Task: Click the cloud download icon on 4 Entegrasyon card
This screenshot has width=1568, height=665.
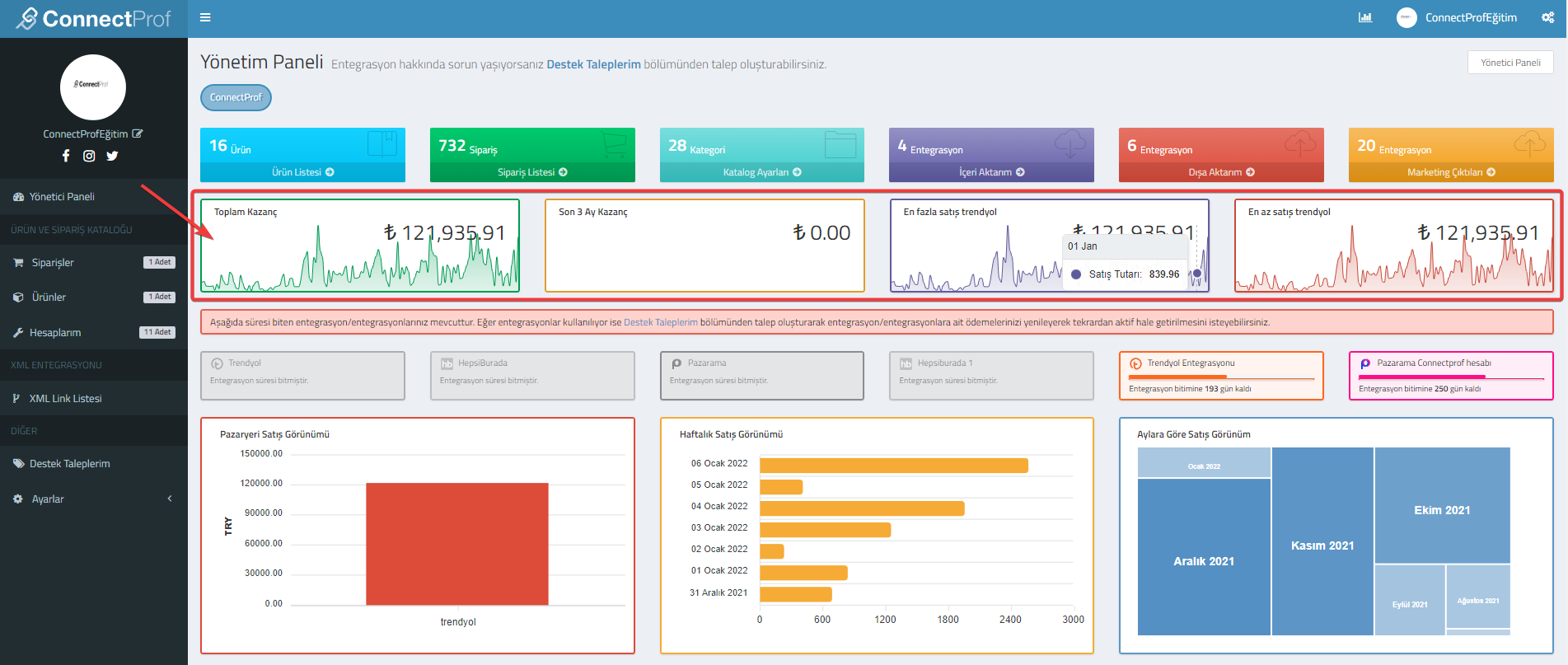Action: 1070,144
